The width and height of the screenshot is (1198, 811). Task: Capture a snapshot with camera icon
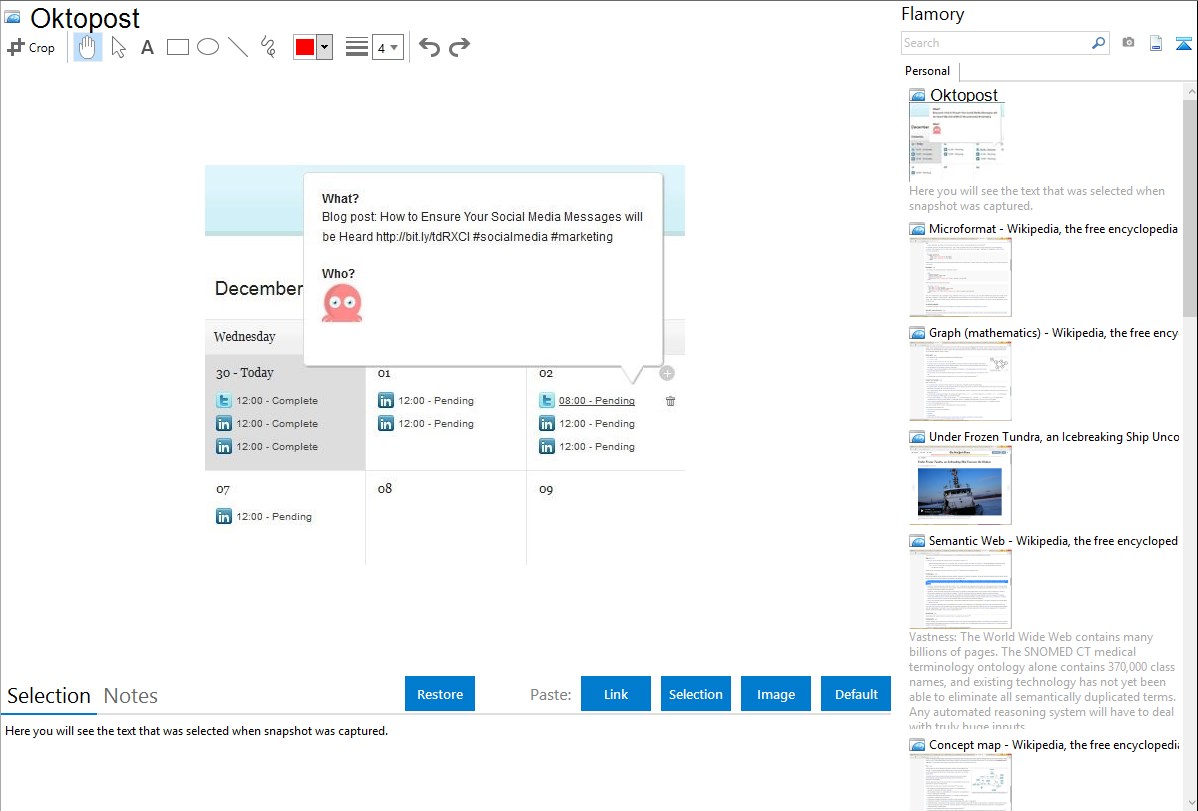coord(1128,43)
